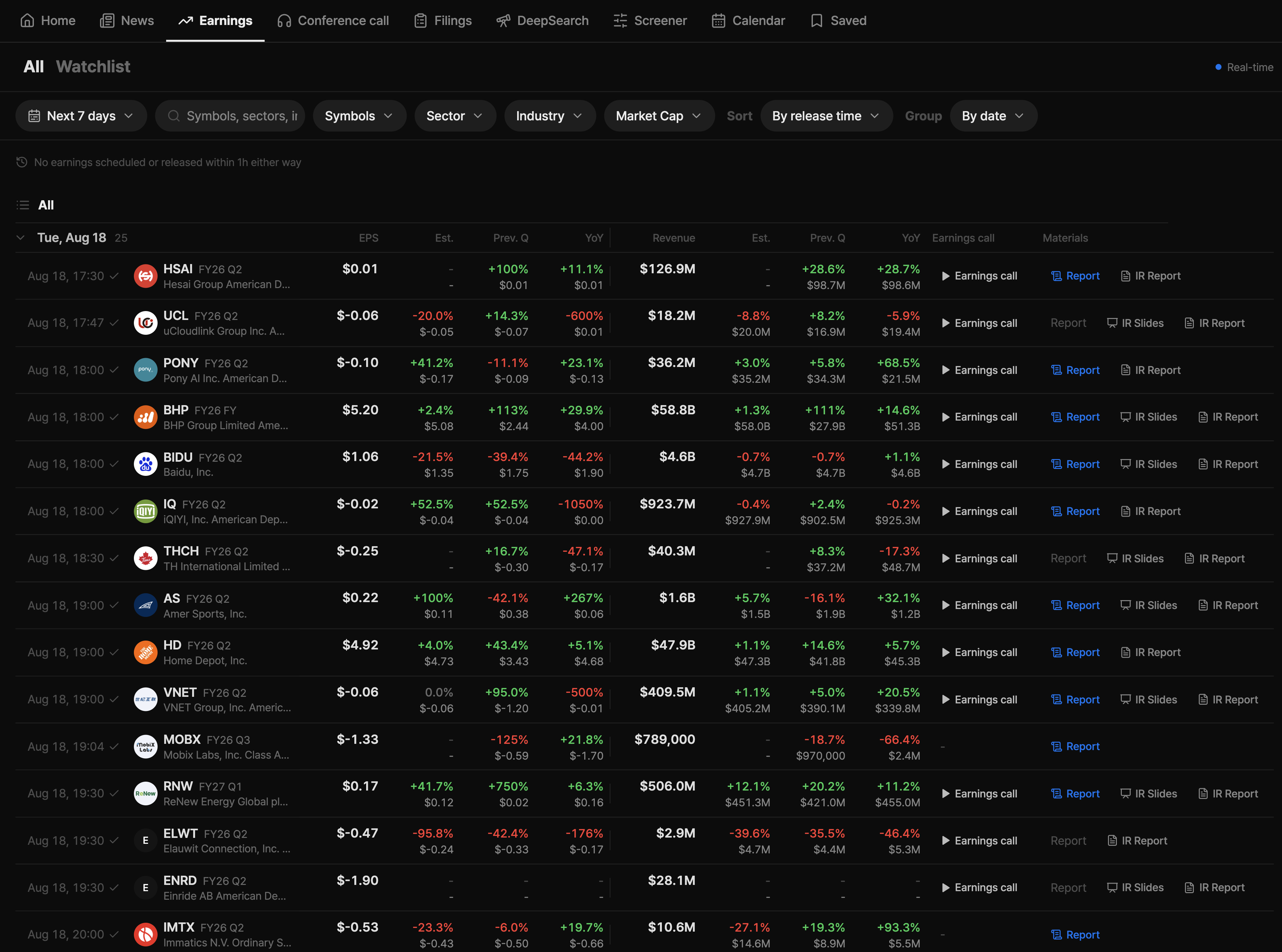Select the PONY Pony AI logo icon
Screen dimensions: 1282x952
click(x=145, y=370)
